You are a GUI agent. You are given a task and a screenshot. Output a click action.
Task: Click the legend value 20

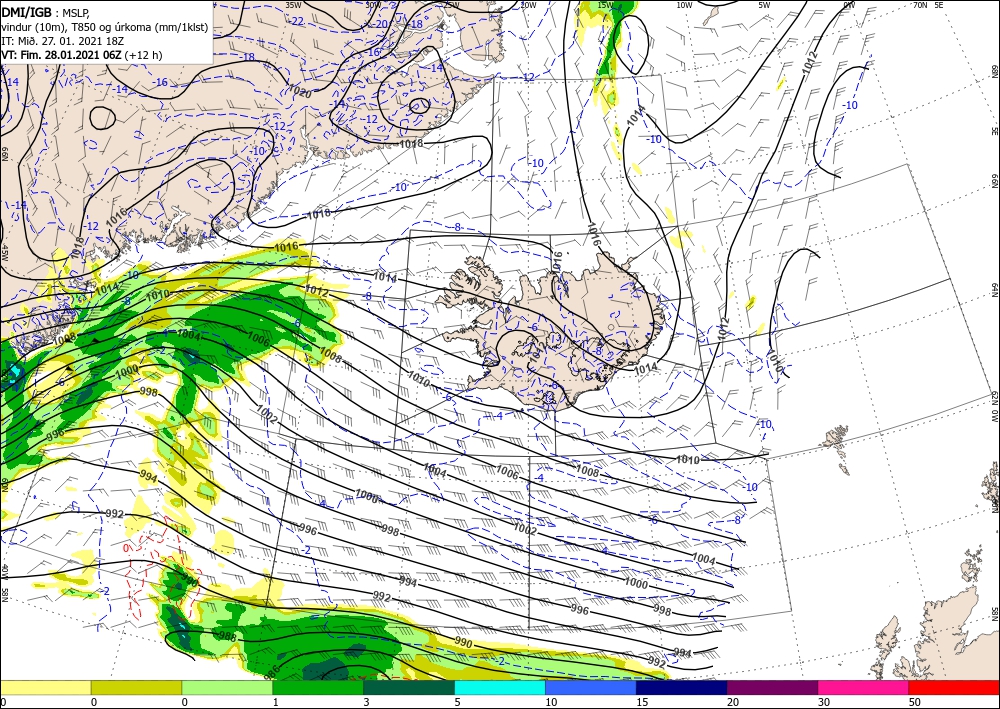(x=733, y=702)
